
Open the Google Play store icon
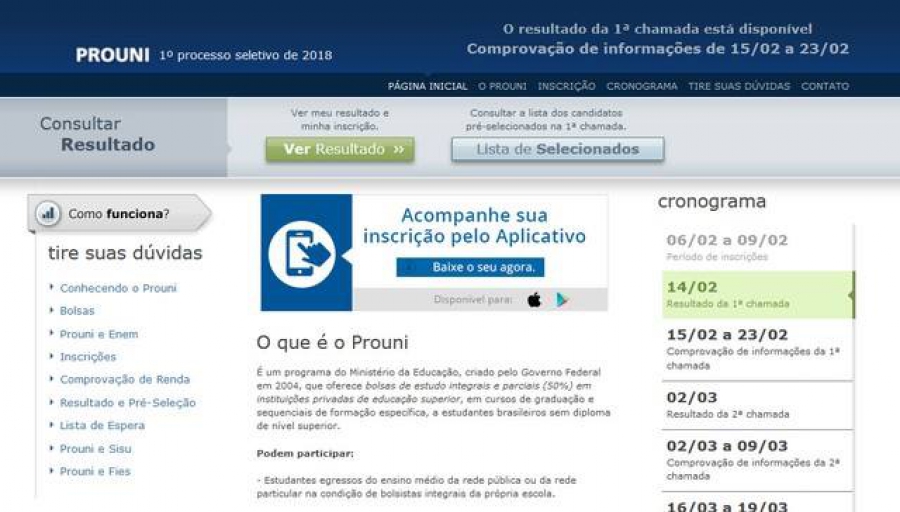click(x=561, y=300)
